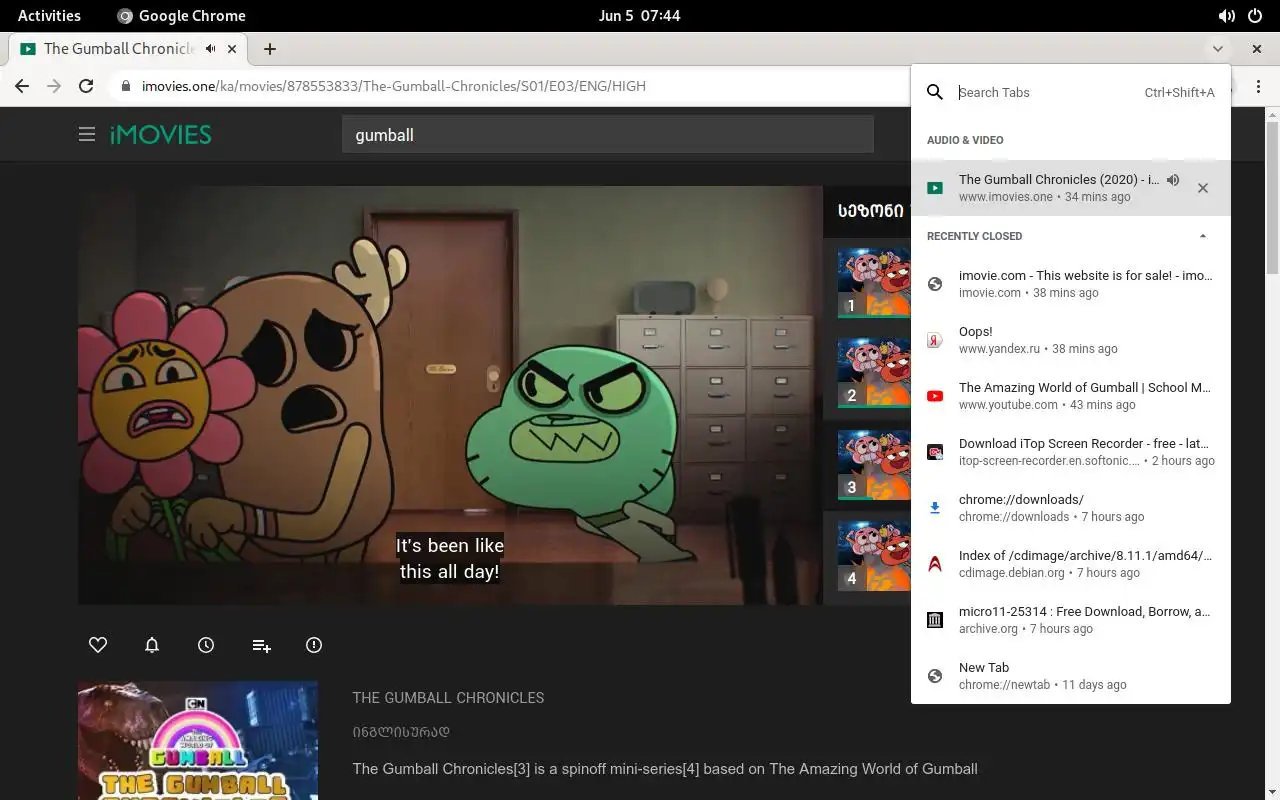Open Google Chrome app menu in top bar
Viewport: 1280px width, 800px height.
181,15
